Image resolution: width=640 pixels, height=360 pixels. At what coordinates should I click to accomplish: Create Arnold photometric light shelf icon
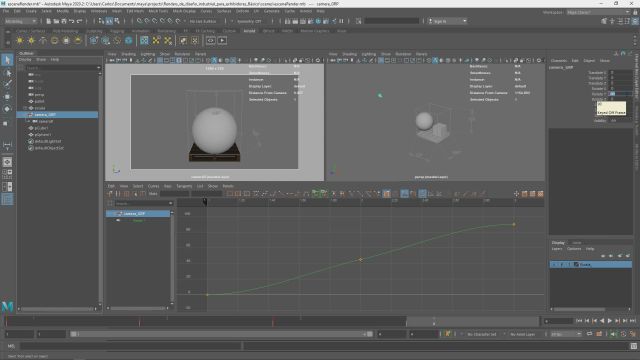tap(43, 40)
